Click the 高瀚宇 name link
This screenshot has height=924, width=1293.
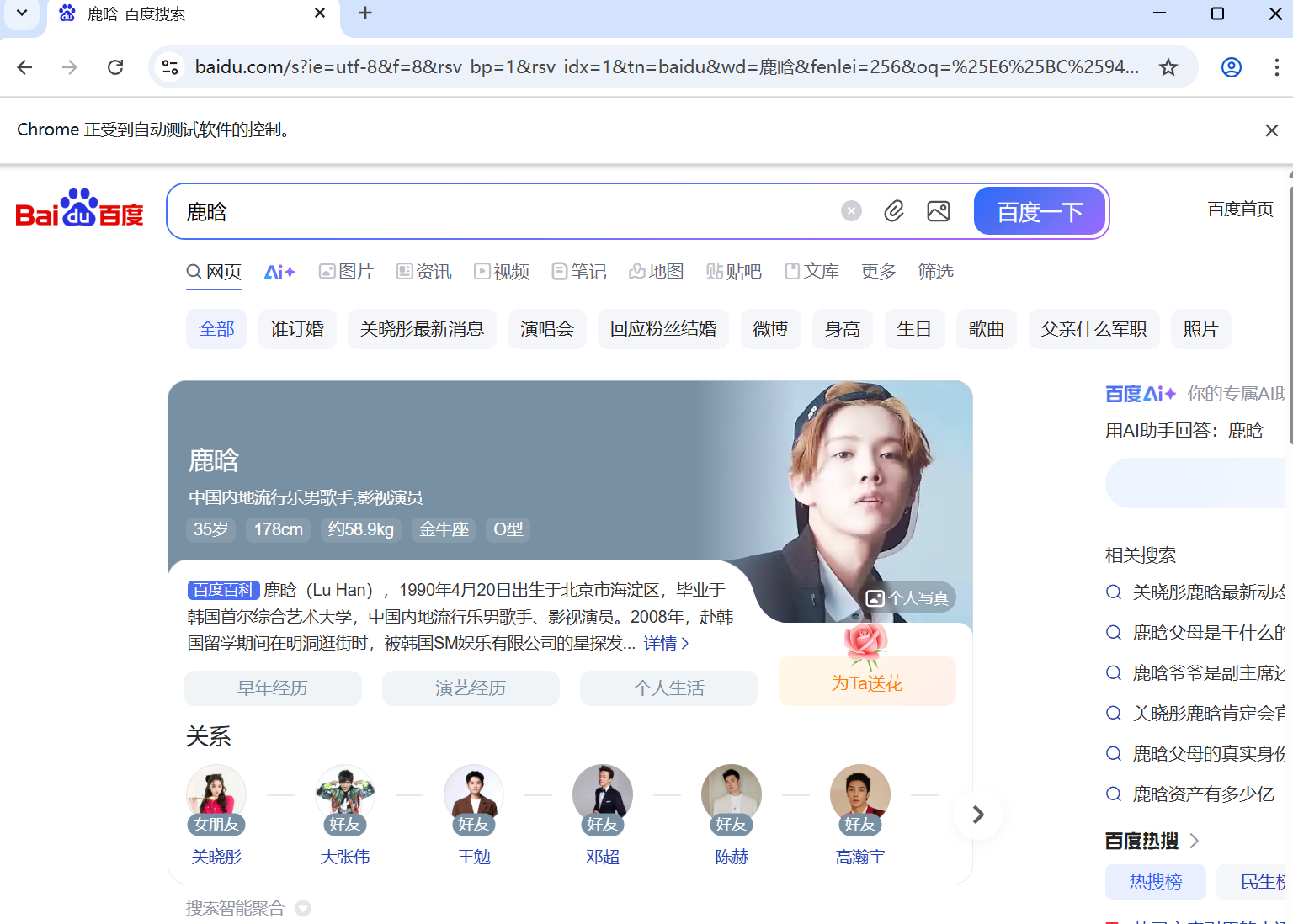860,857
